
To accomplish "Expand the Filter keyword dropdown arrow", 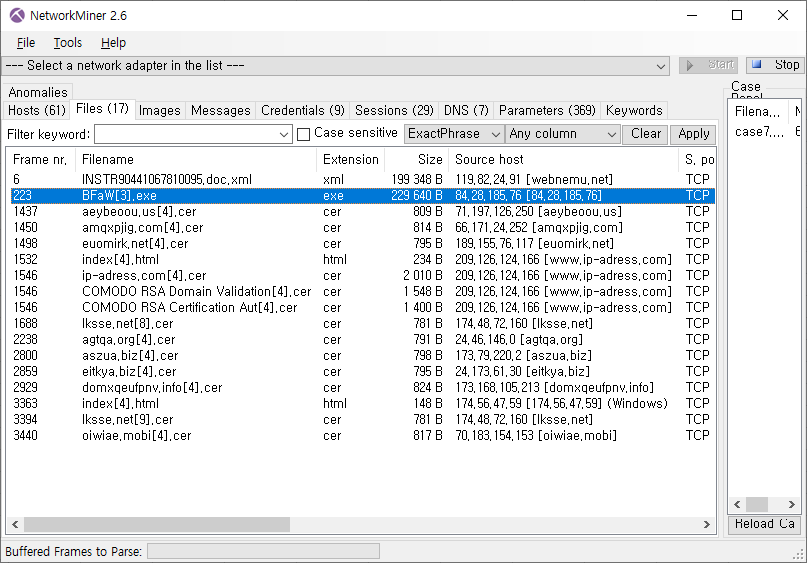I will coord(284,134).
